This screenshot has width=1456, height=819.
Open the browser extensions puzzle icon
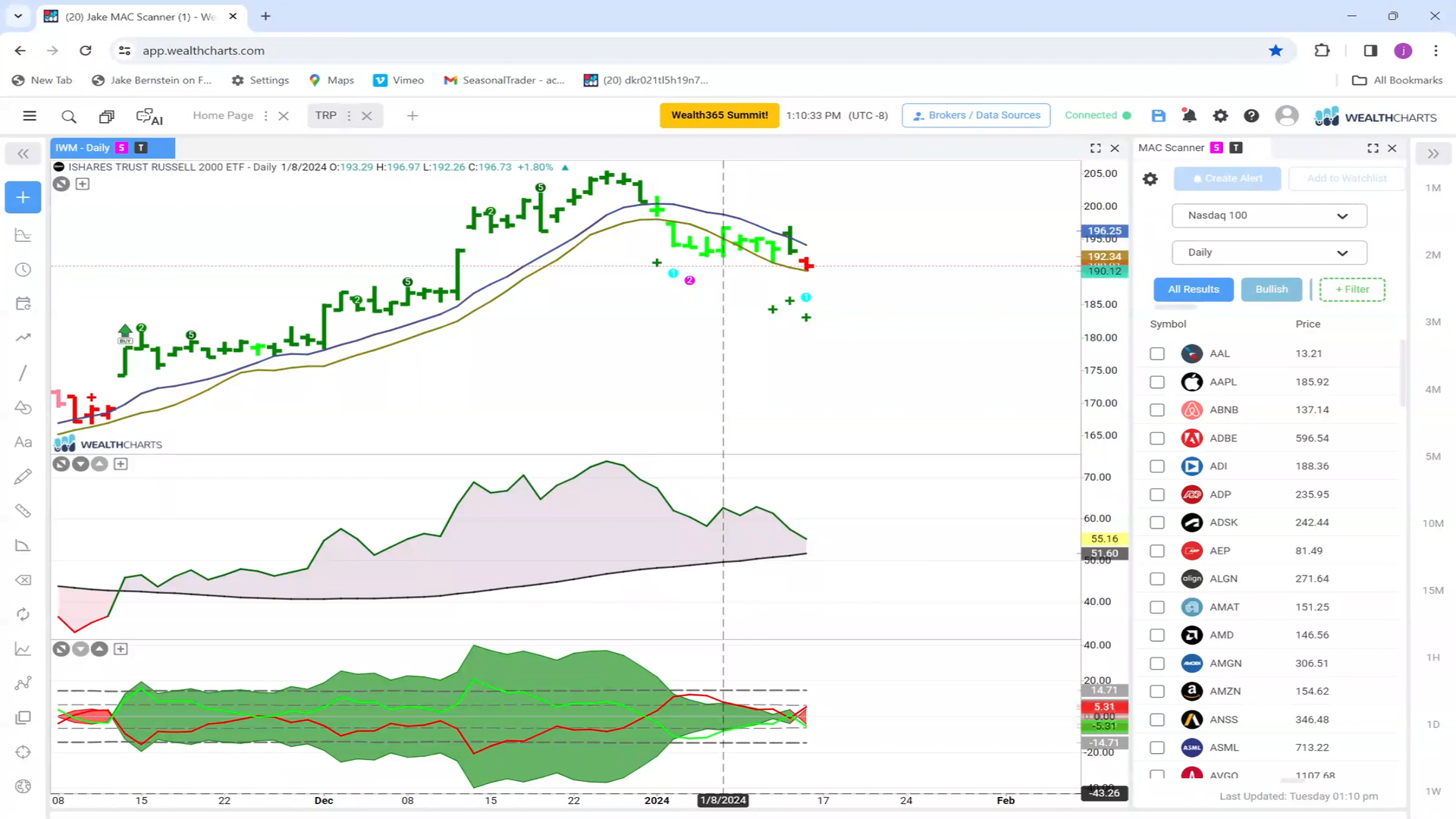[1322, 50]
